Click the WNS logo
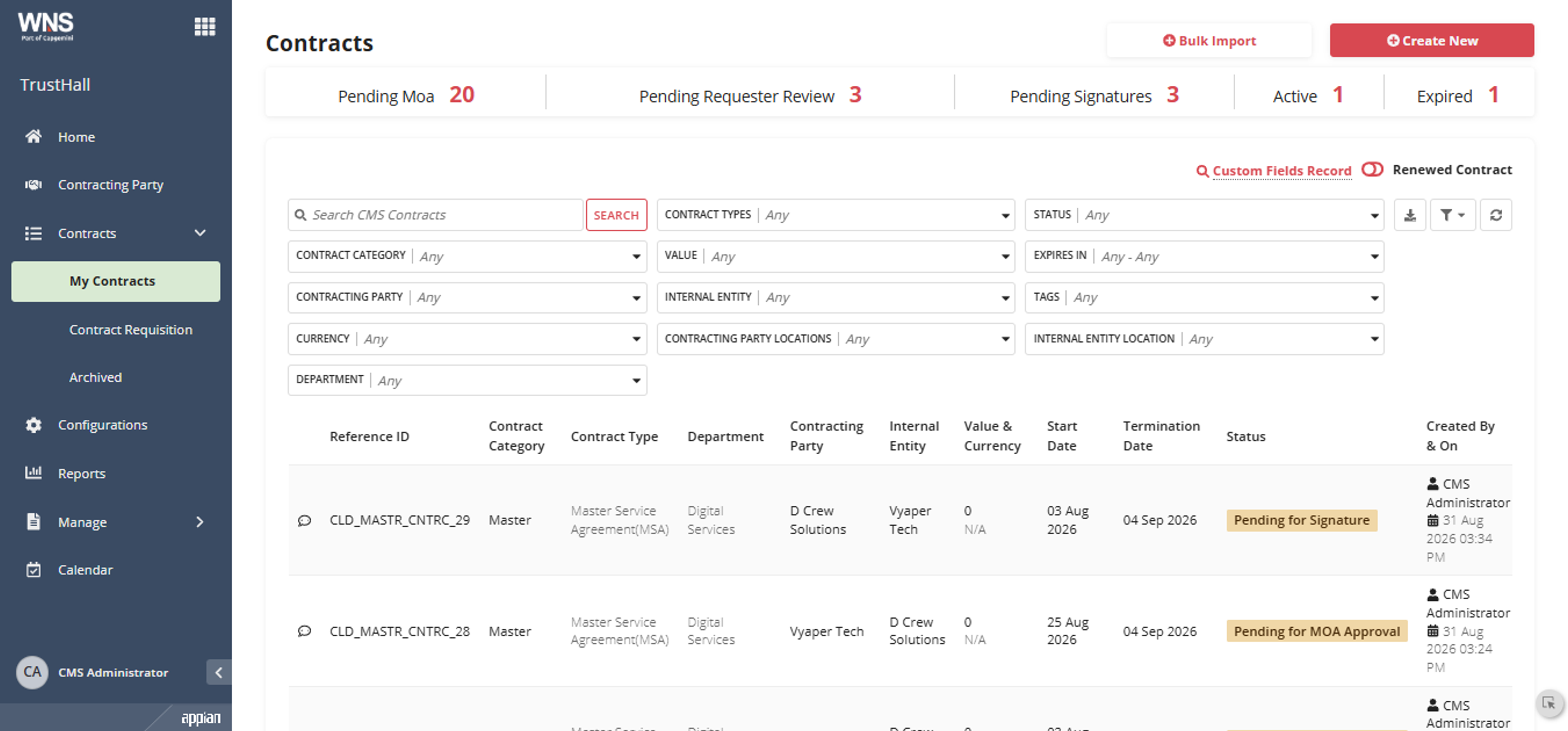This screenshot has height=731, width=1568. point(46,26)
